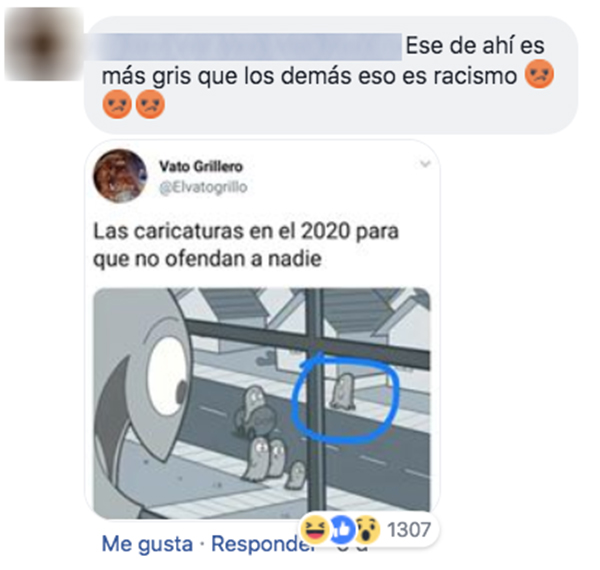Click the ghost circled in blue
This screenshot has height=570, width=600.
pos(343,392)
